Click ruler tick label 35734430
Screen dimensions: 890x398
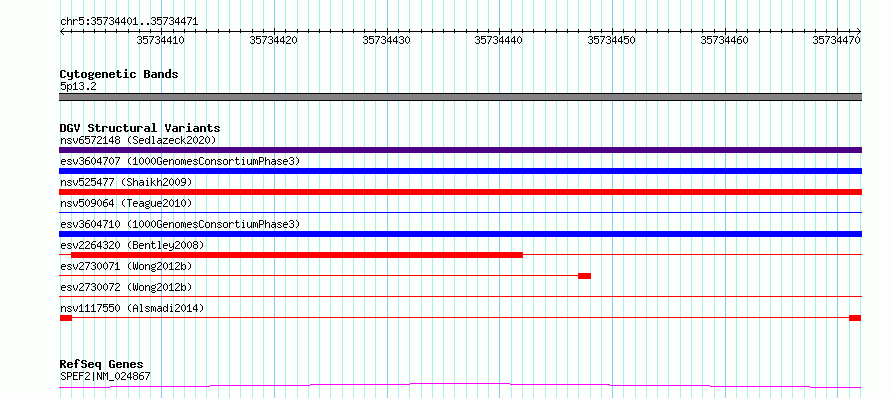pyautogui.click(x=387, y=40)
